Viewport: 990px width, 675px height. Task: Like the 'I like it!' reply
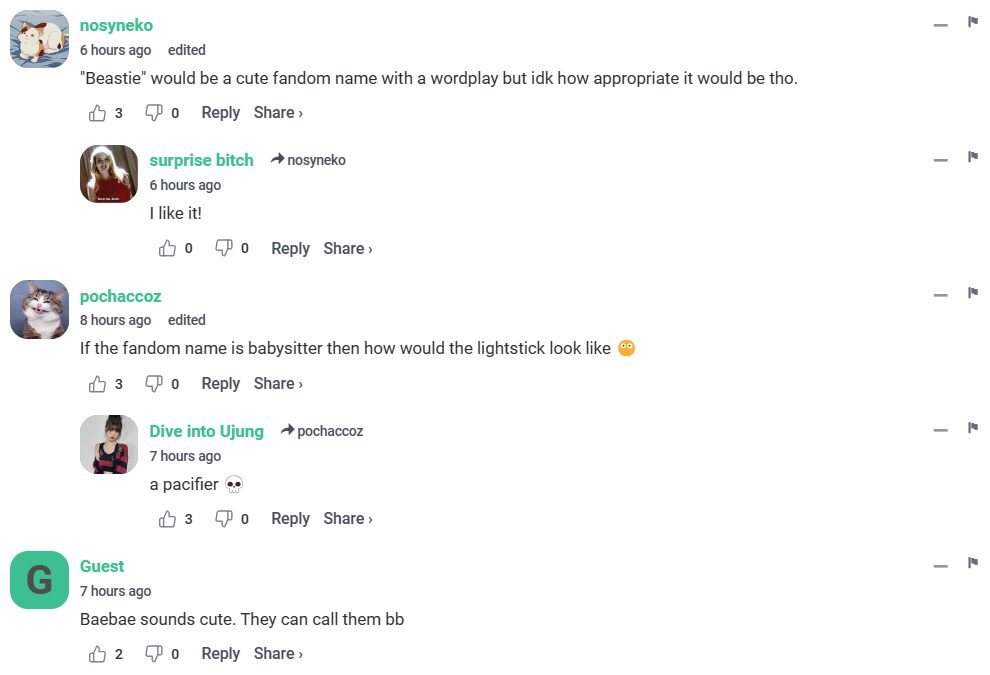[x=168, y=249]
